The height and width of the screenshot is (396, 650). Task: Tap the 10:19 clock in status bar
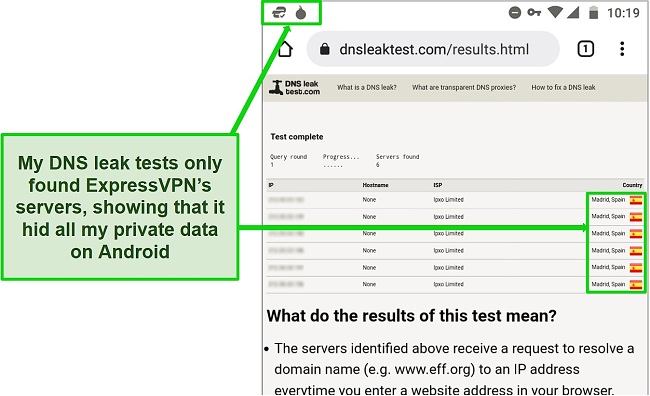(x=623, y=13)
